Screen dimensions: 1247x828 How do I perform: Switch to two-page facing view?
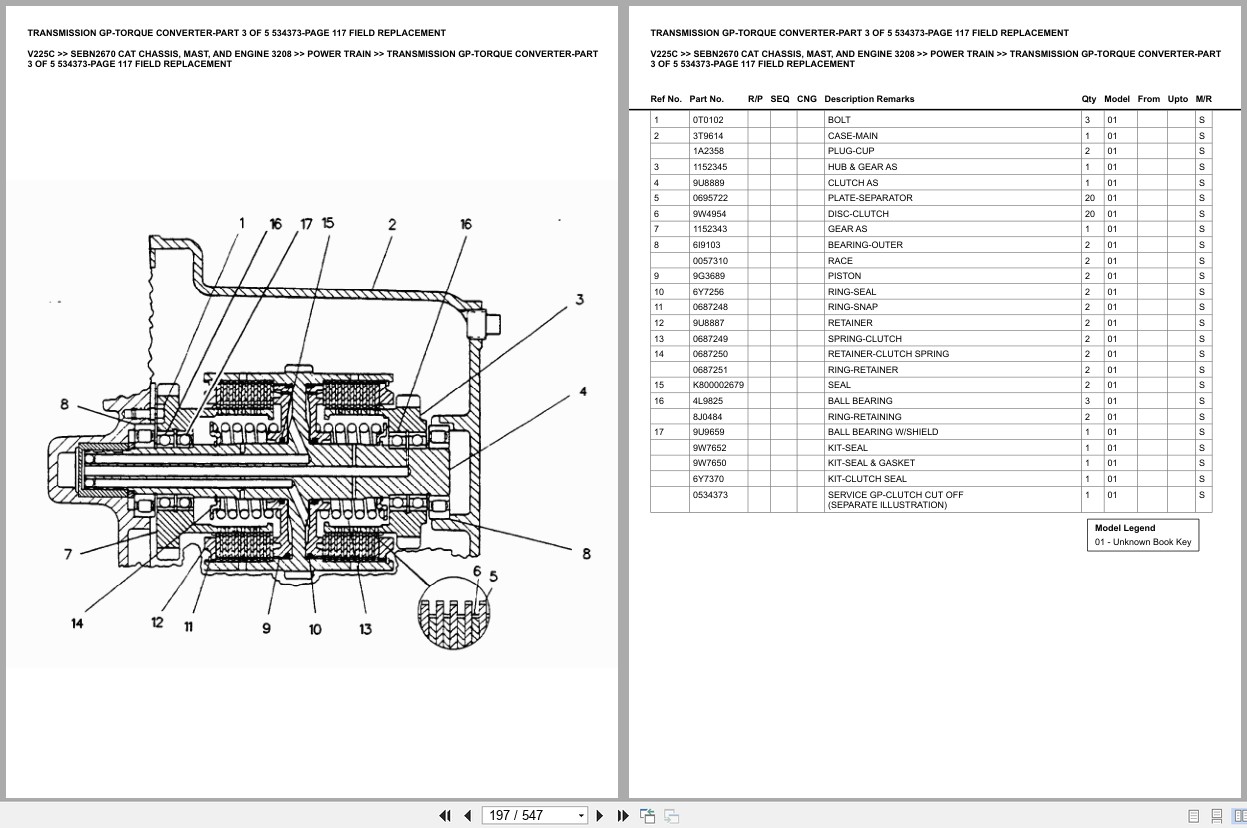[1239, 816]
